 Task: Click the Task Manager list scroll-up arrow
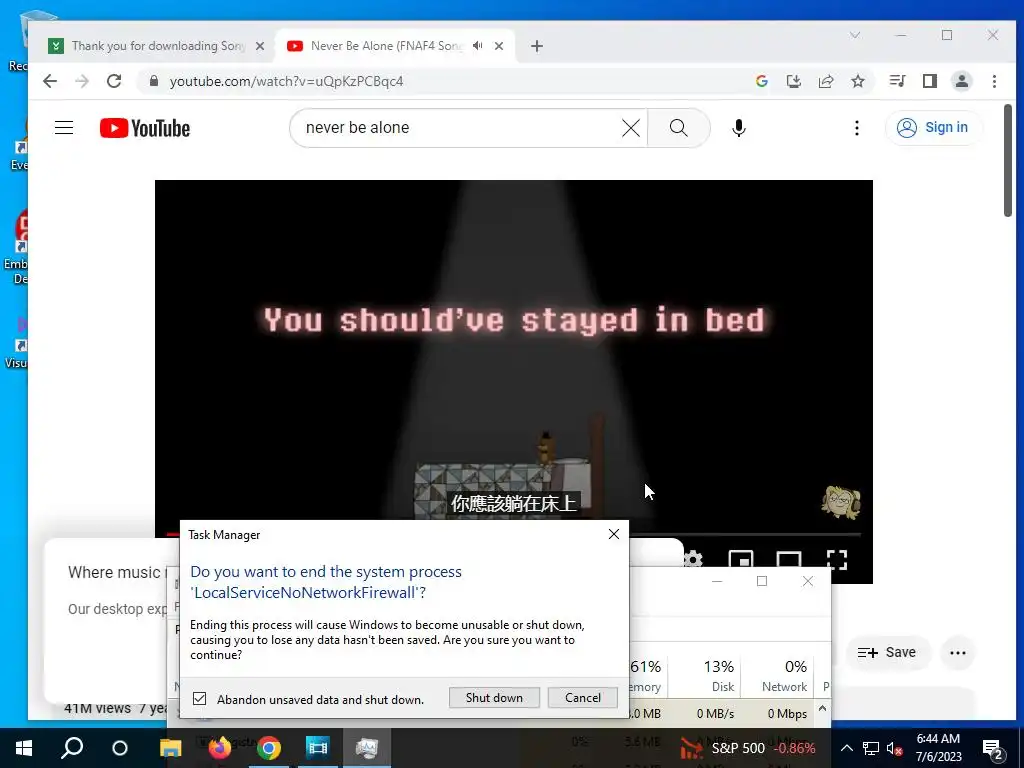click(822, 709)
